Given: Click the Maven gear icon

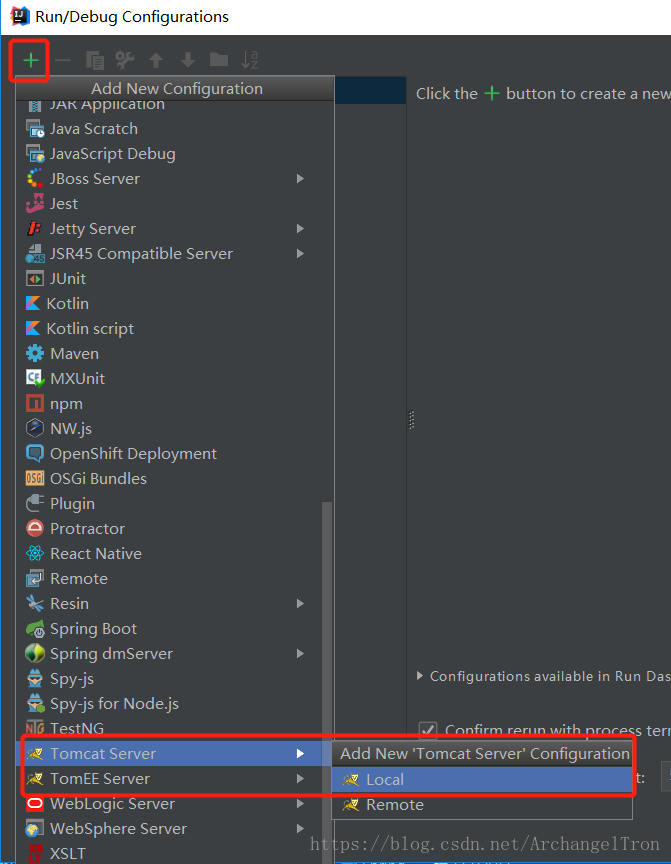Looking at the screenshot, I should coord(35,353).
